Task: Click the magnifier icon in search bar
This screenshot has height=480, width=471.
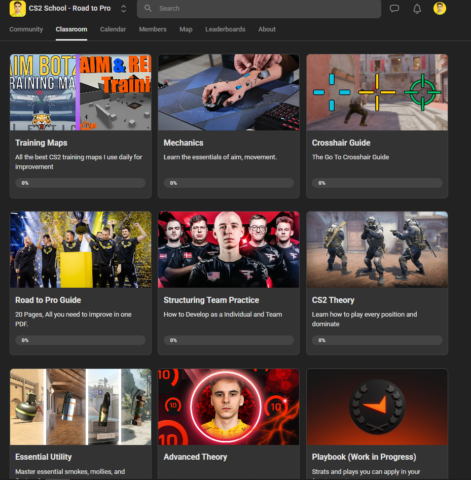Action: click(148, 8)
